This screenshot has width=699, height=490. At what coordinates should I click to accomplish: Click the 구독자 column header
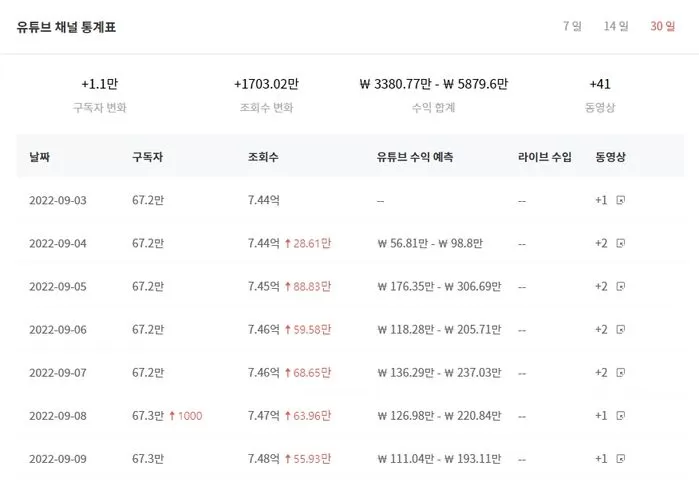tap(146, 157)
